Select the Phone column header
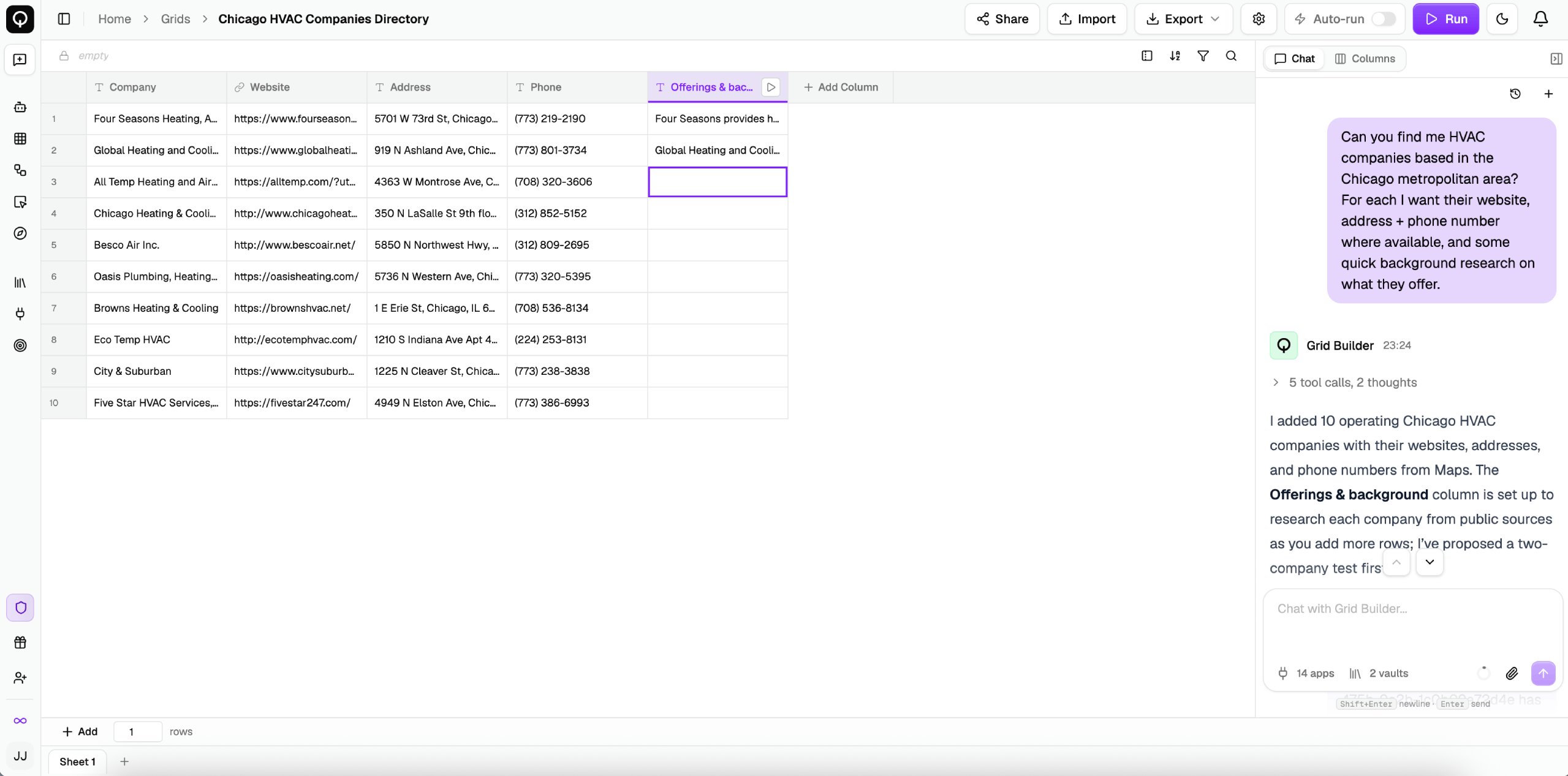 click(x=577, y=87)
